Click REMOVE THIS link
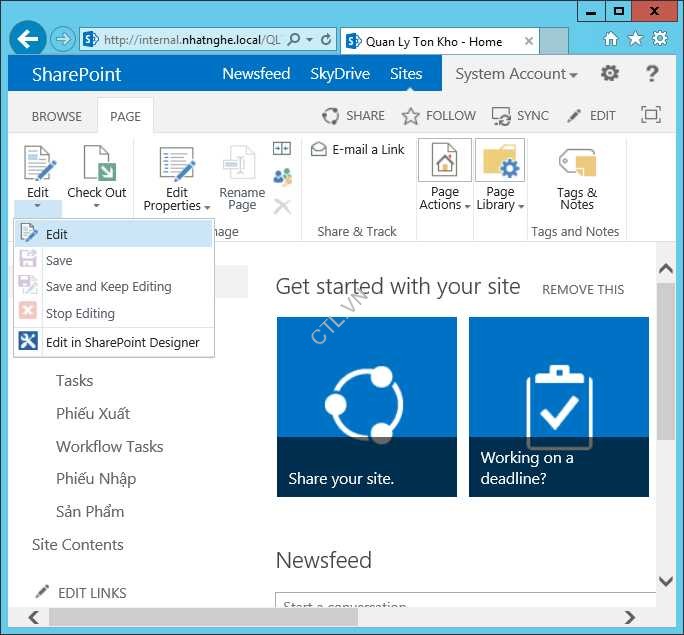This screenshot has width=684, height=635. click(582, 289)
